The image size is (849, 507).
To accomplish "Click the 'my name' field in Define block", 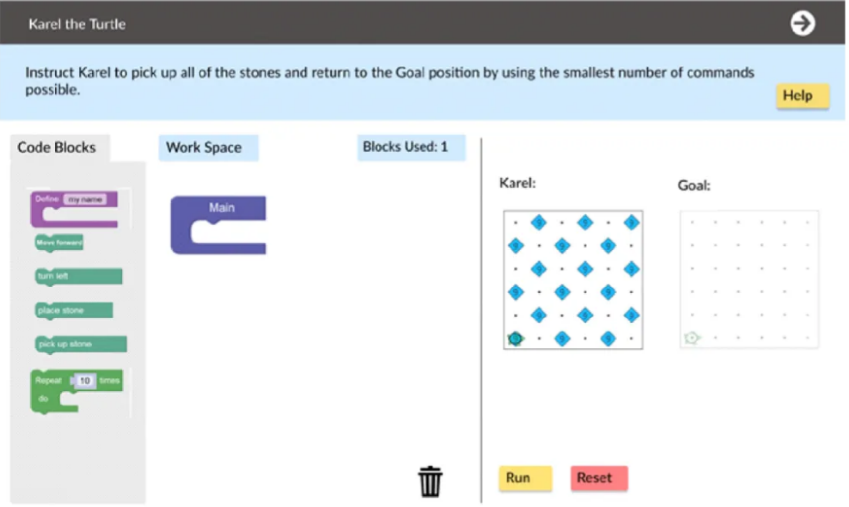I will (x=85, y=200).
